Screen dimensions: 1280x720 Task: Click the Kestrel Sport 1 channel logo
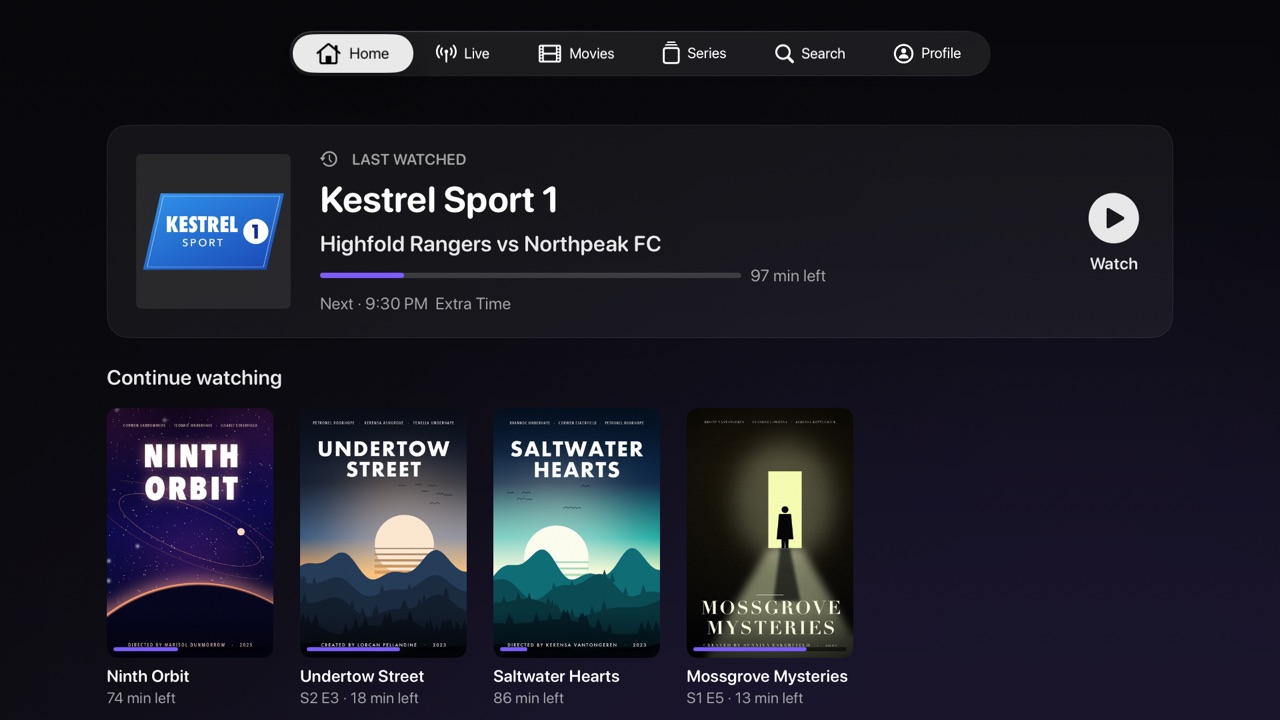pyautogui.click(x=213, y=231)
